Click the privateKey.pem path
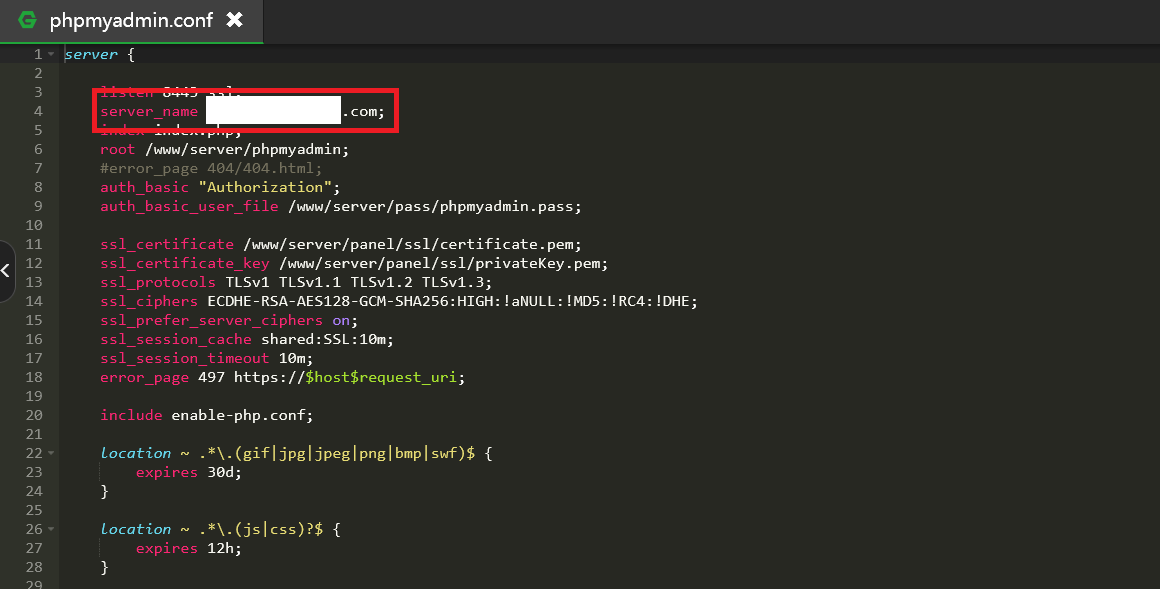This screenshot has width=1160, height=589. (441, 263)
